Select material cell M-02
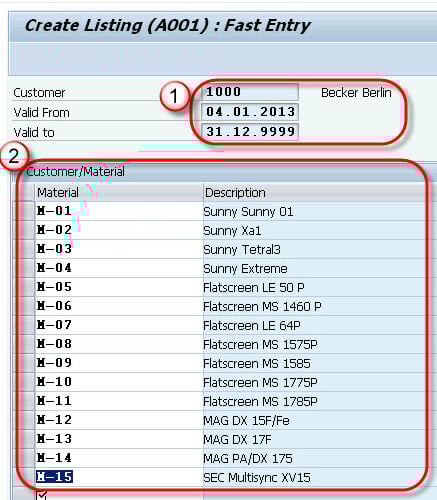This screenshot has width=437, height=500. coord(119,230)
